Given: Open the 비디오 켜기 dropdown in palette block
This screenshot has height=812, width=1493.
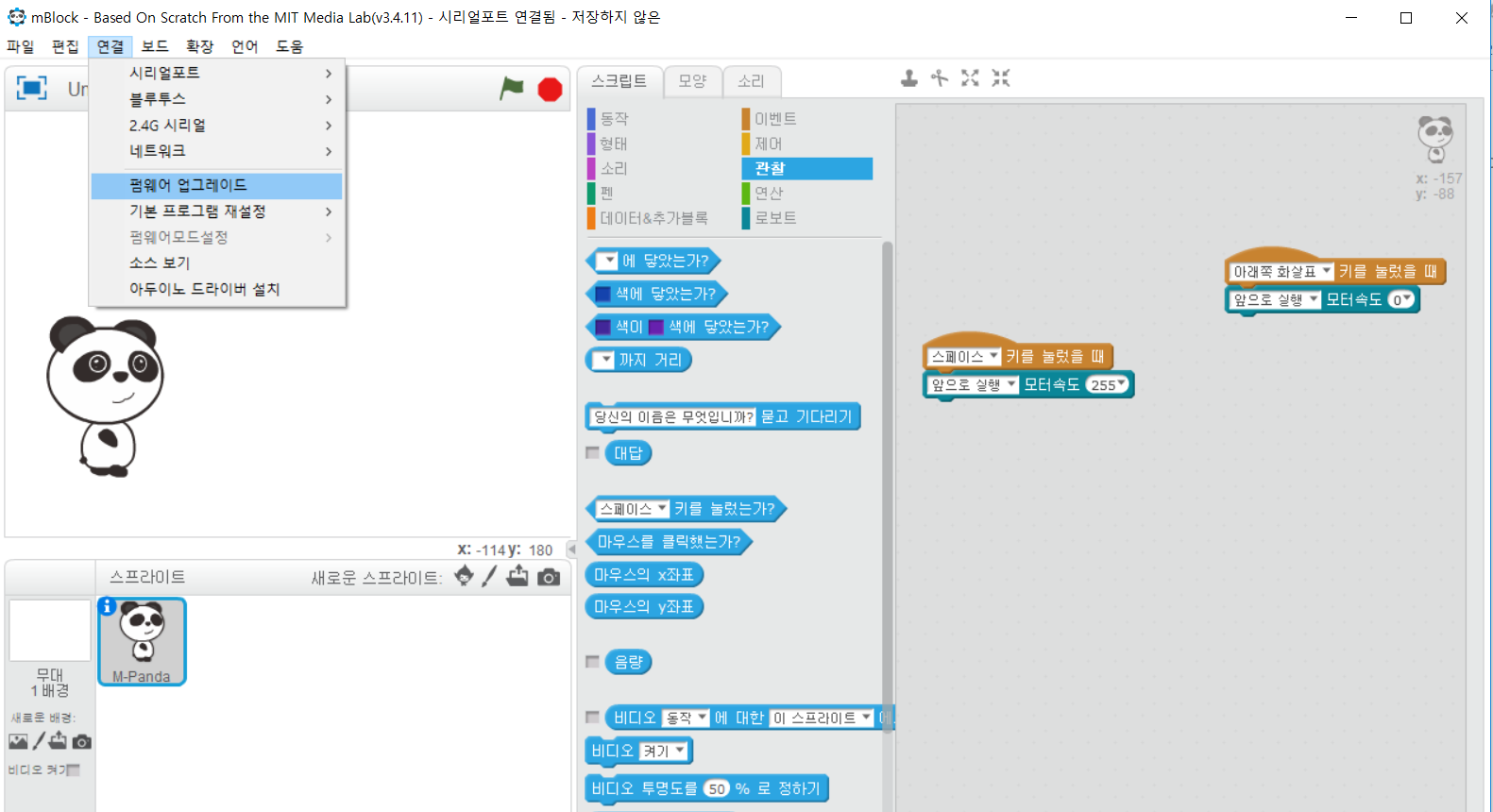Looking at the screenshot, I should tap(665, 751).
